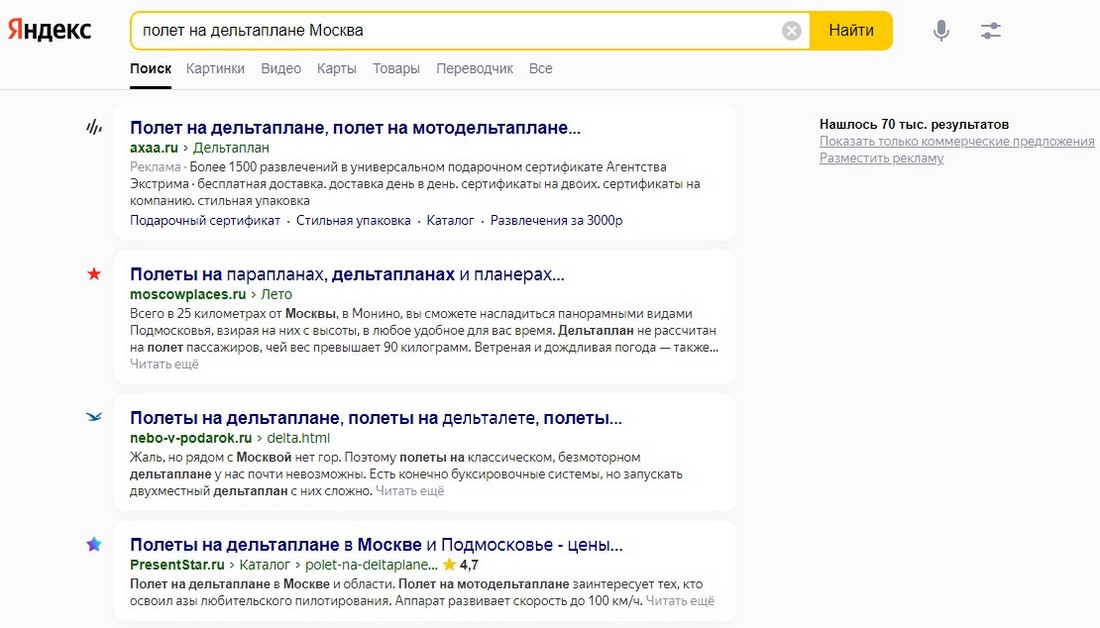The height and width of the screenshot is (628, 1100).
Task: Click the Разместить рекламу link
Action: [882, 159]
